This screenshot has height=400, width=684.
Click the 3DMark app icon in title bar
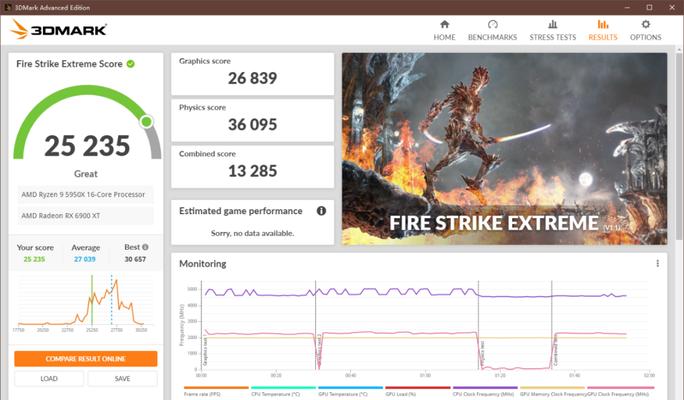(7, 7)
